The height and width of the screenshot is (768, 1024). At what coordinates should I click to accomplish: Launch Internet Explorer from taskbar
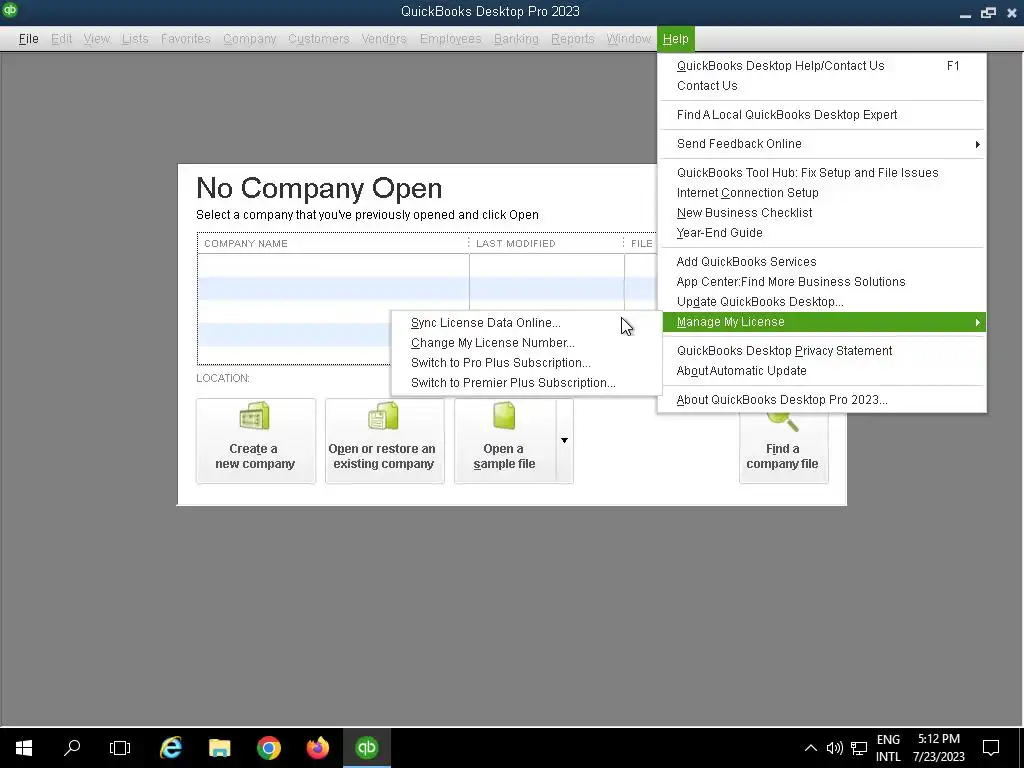(170, 748)
